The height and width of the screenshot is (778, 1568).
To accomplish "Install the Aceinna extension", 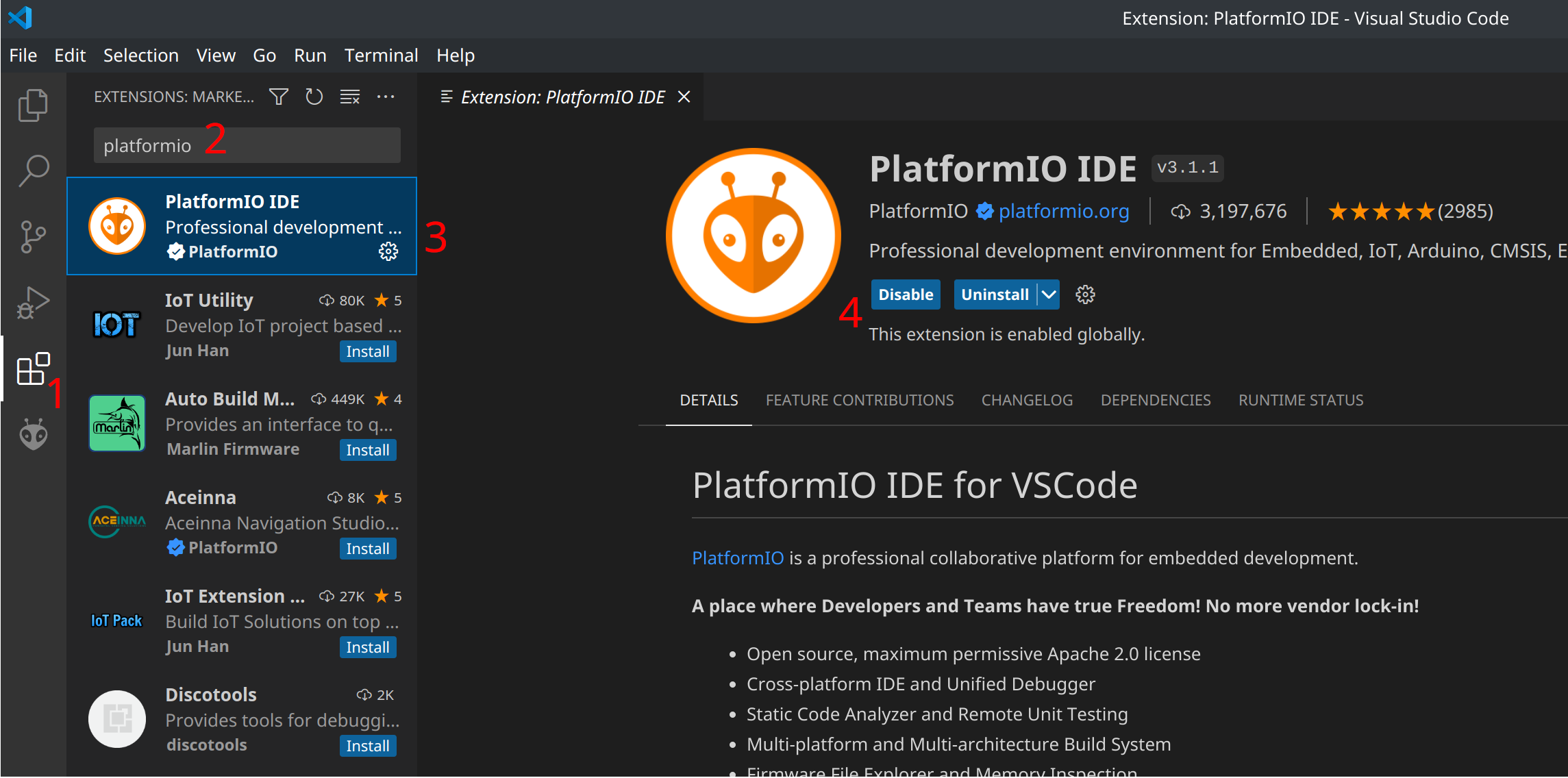I will pos(368,549).
